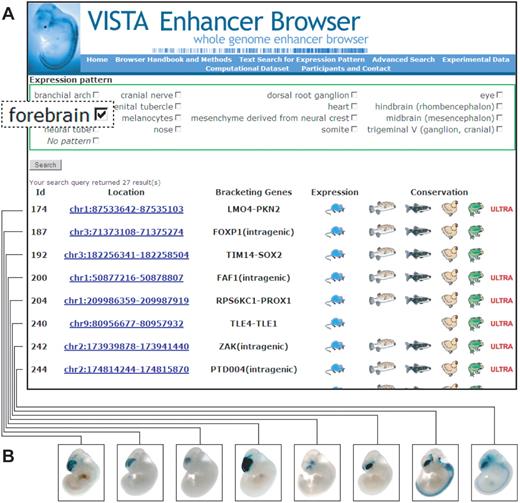The image size is (520, 503).
Task: Tick the midbrain (mesencephalon) checkbox
Action: (499, 118)
